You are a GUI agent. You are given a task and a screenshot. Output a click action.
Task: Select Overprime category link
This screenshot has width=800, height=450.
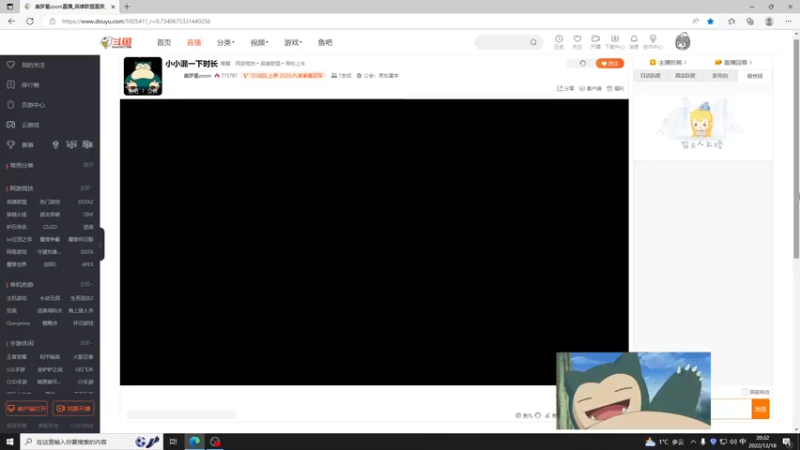tap(18, 323)
